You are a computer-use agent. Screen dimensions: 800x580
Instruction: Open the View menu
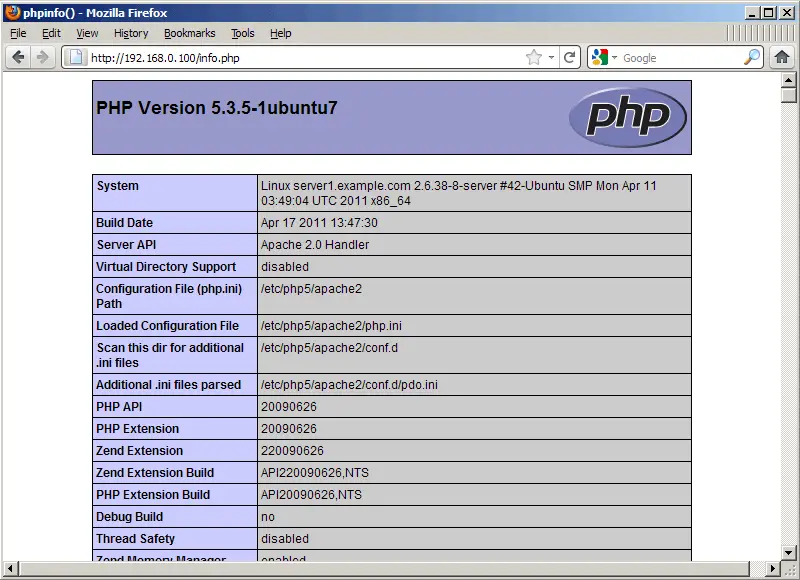click(87, 33)
